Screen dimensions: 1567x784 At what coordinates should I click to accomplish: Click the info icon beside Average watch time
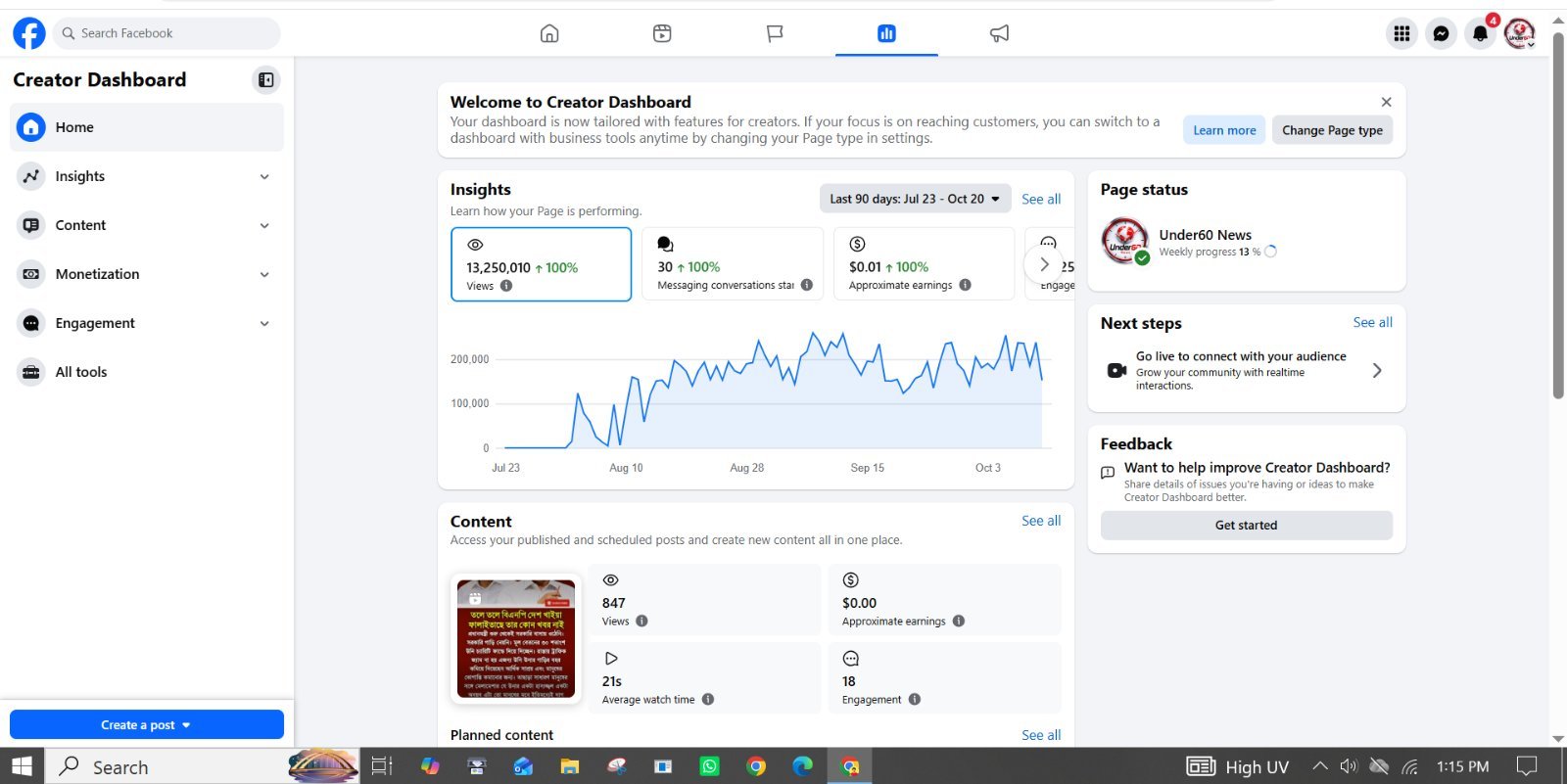708,699
